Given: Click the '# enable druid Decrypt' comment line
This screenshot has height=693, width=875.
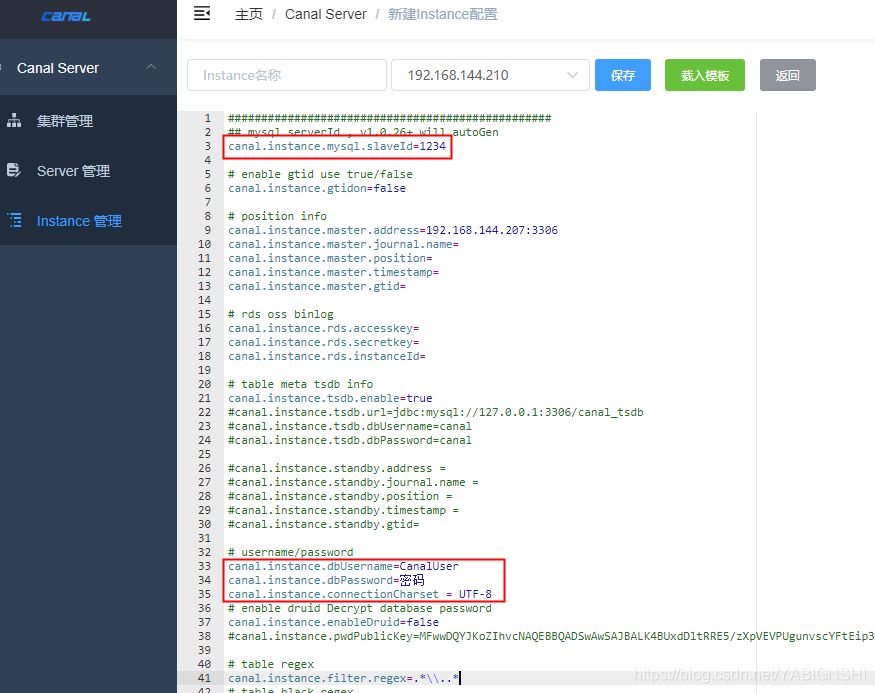Looking at the screenshot, I should (359, 608).
